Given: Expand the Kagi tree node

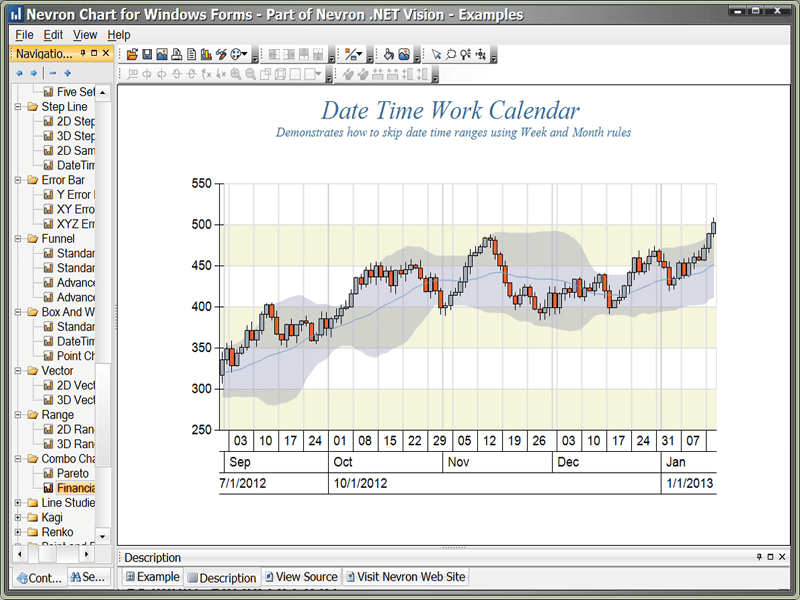Looking at the screenshot, I should point(18,518).
